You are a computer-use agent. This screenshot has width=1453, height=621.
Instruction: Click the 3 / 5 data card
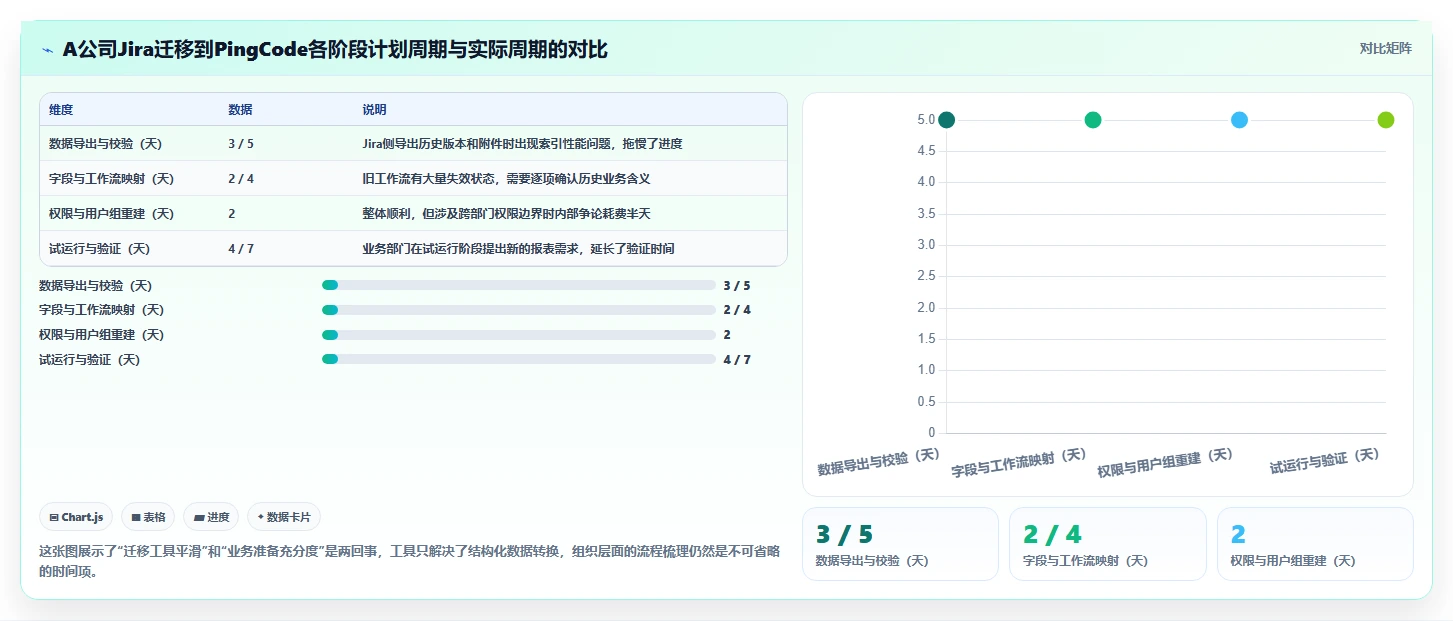[900, 544]
